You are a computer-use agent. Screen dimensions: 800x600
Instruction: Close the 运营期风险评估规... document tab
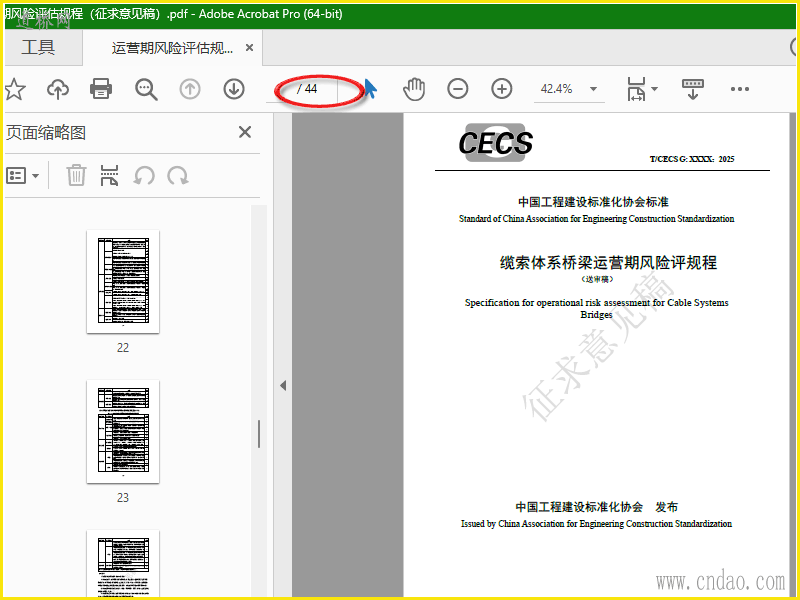(249, 47)
